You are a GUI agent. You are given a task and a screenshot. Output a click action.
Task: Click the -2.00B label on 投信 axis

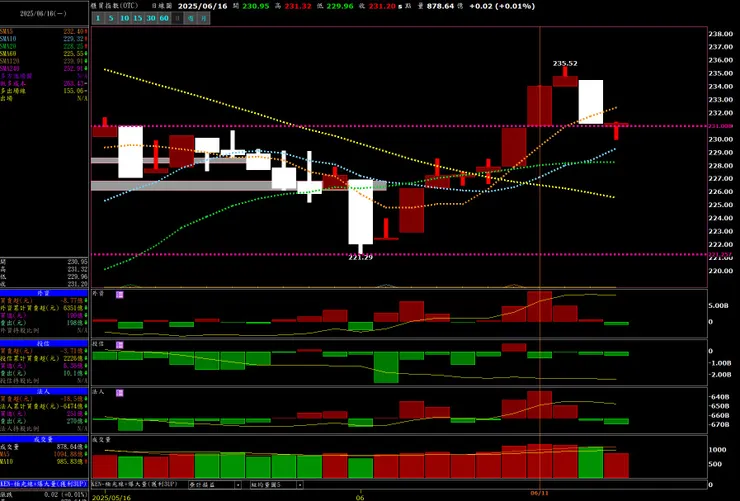(719, 375)
